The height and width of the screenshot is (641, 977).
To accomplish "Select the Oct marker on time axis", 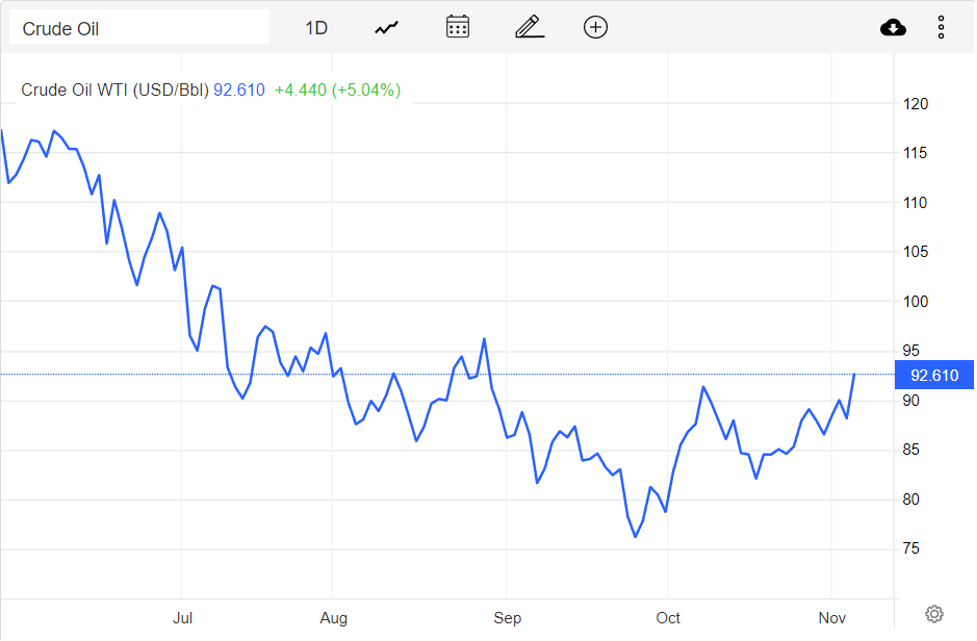I will tap(666, 618).
